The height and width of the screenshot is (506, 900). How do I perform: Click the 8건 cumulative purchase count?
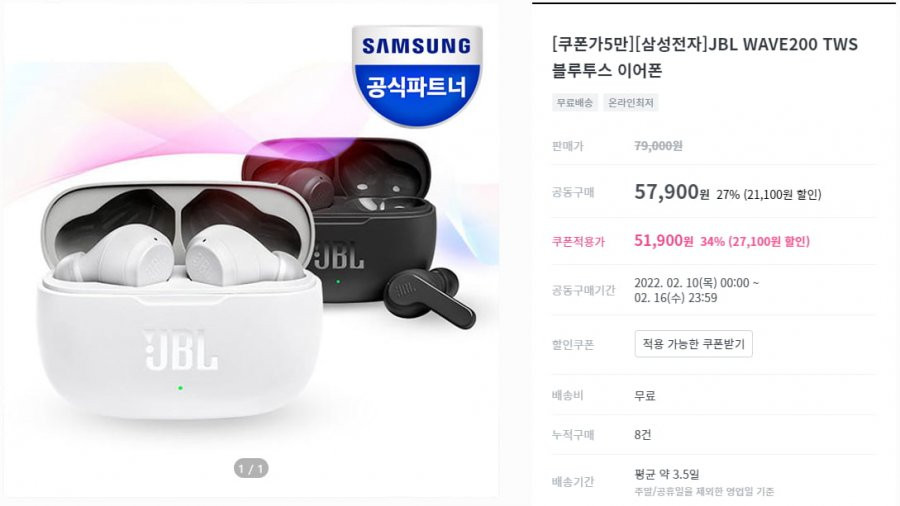point(643,435)
